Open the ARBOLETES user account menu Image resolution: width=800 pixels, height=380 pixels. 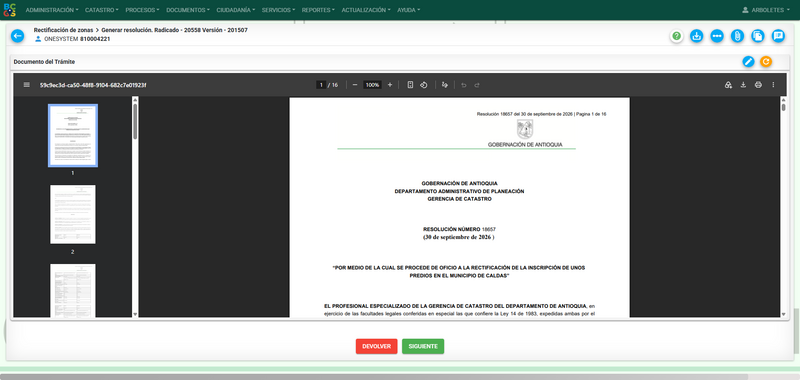tap(766, 10)
